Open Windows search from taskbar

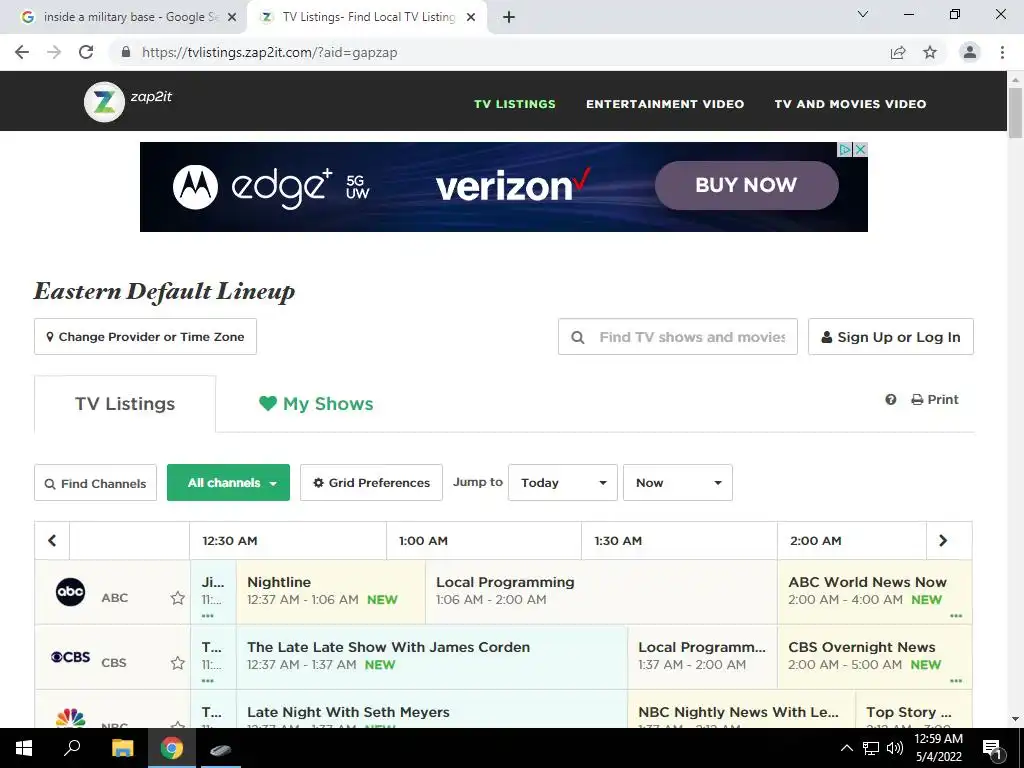click(72, 748)
